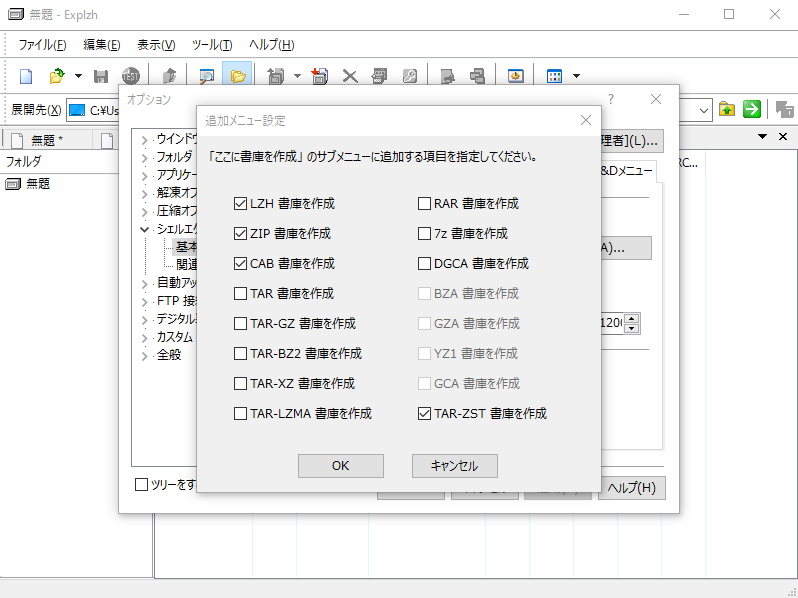Increase the 120 spinner value
The width and height of the screenshot is (798, 598).
point(631,319)
